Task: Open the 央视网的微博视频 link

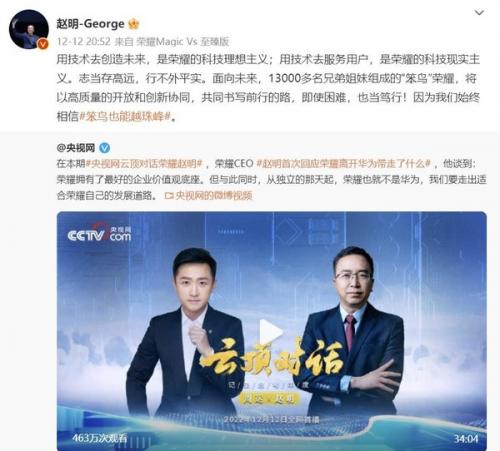Action: [x=213, y=196]
